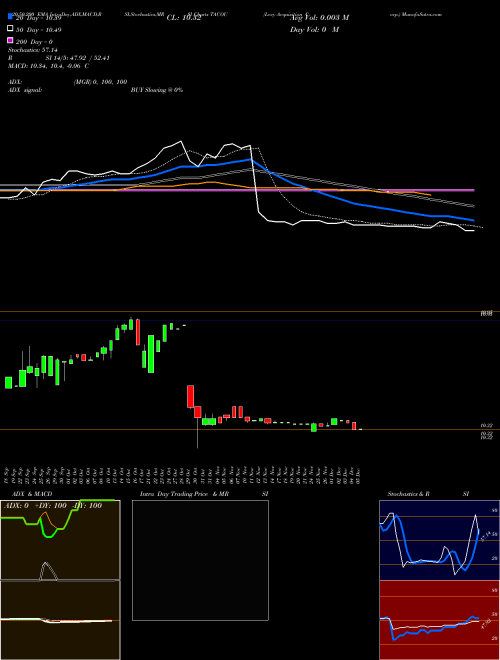500x660 pixels.
Task: Select the '200 Day - 0' legend text
Action: click(34, 42)
